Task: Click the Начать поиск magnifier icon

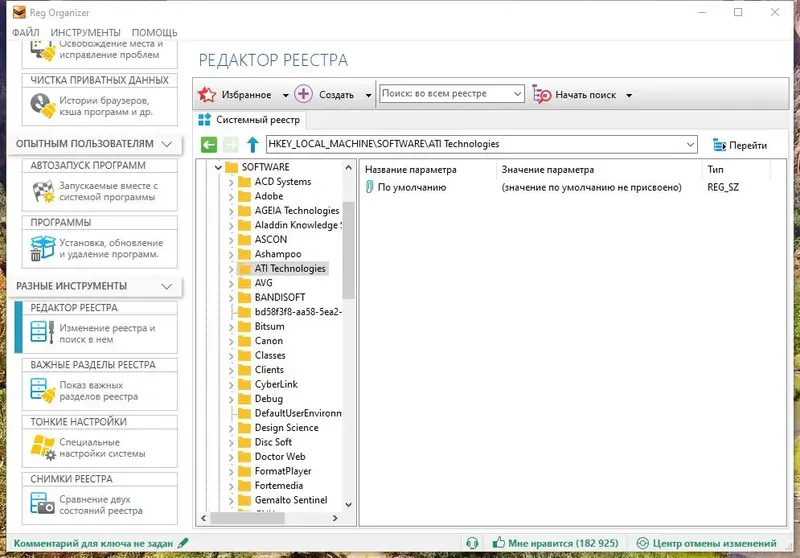Action: tap(541, 94)
